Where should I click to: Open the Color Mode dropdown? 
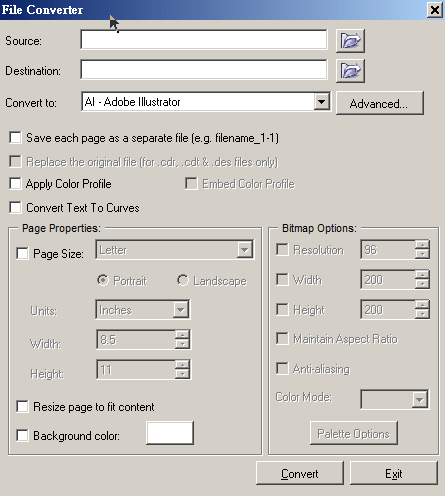click(x=419, y=399)
